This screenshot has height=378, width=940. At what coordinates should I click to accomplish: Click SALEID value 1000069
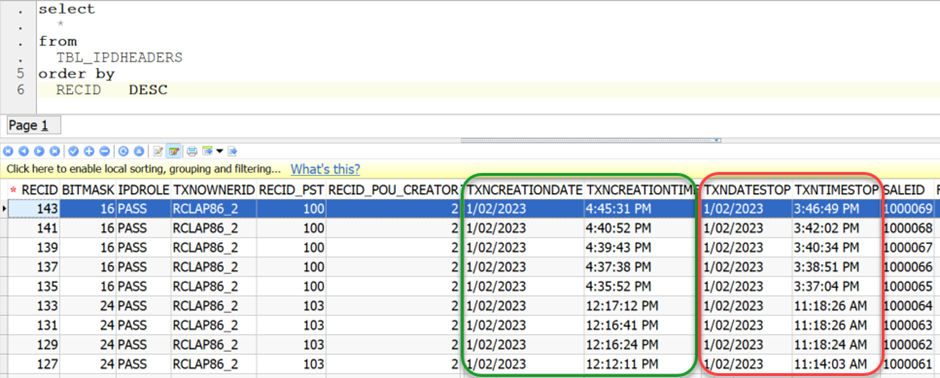point(908,208)
